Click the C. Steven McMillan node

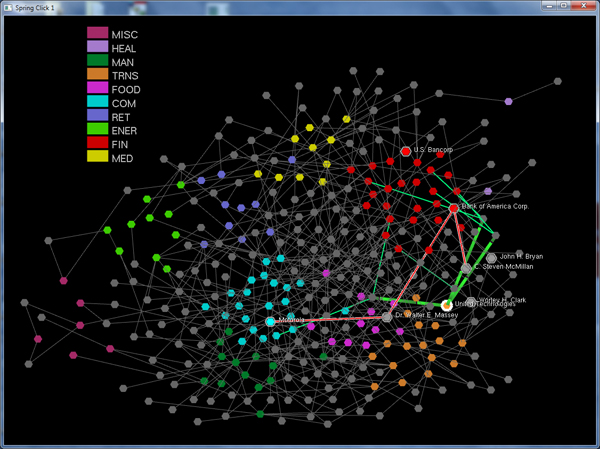point(466,268)
